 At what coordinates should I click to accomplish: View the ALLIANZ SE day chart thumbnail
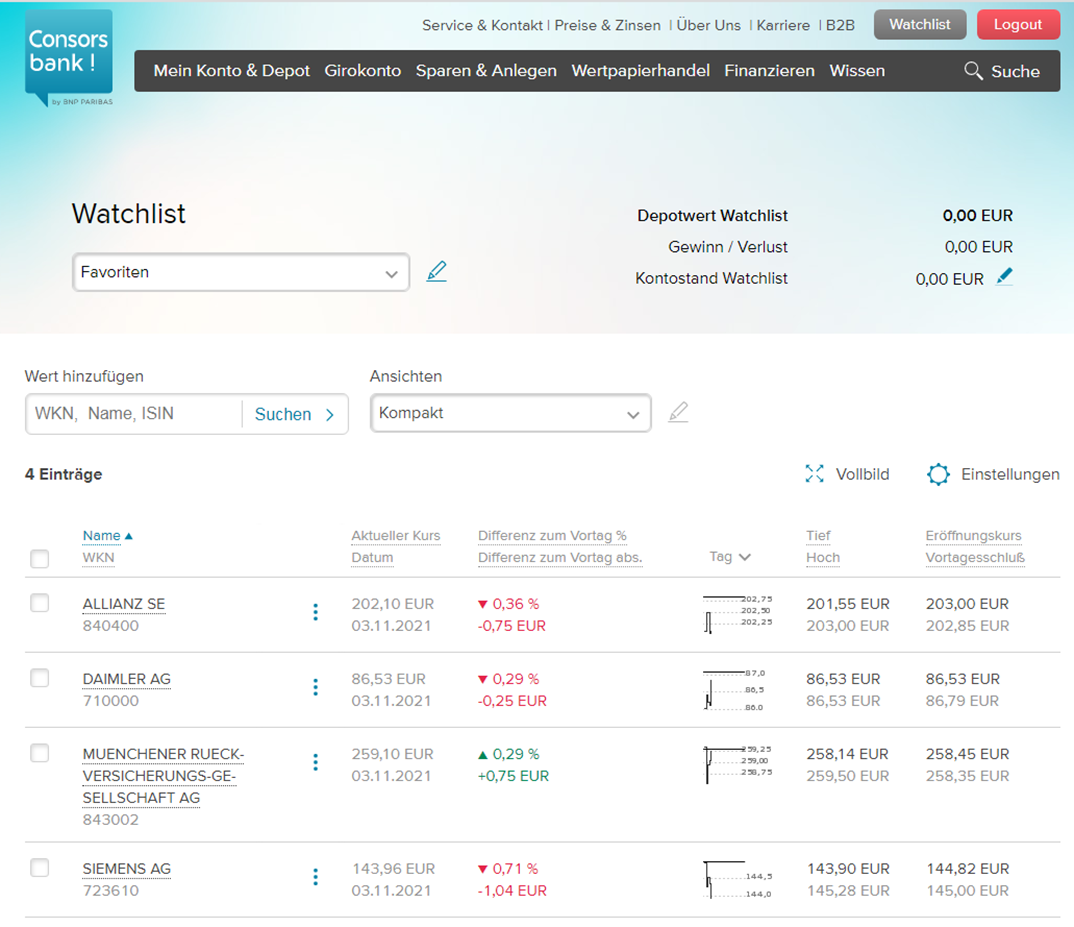pos(738,614)
